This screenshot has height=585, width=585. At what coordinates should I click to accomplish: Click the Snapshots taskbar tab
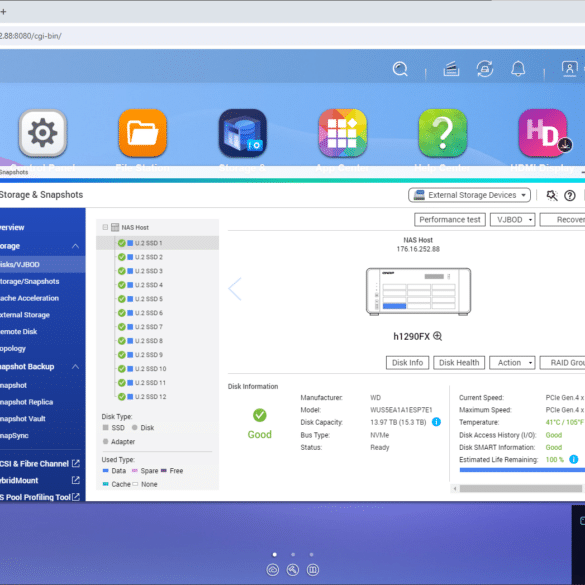14,172
